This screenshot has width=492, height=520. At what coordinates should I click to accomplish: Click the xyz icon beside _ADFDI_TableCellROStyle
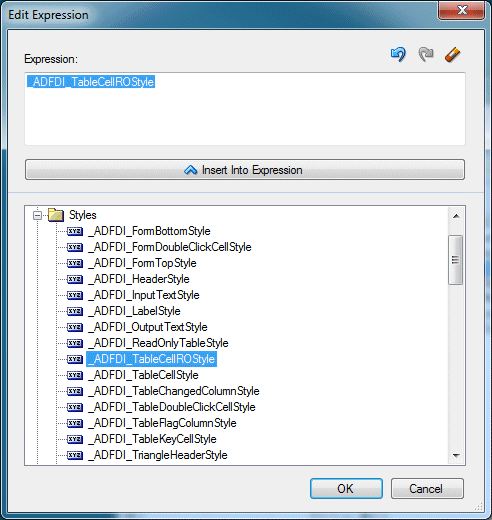(75, 359)
